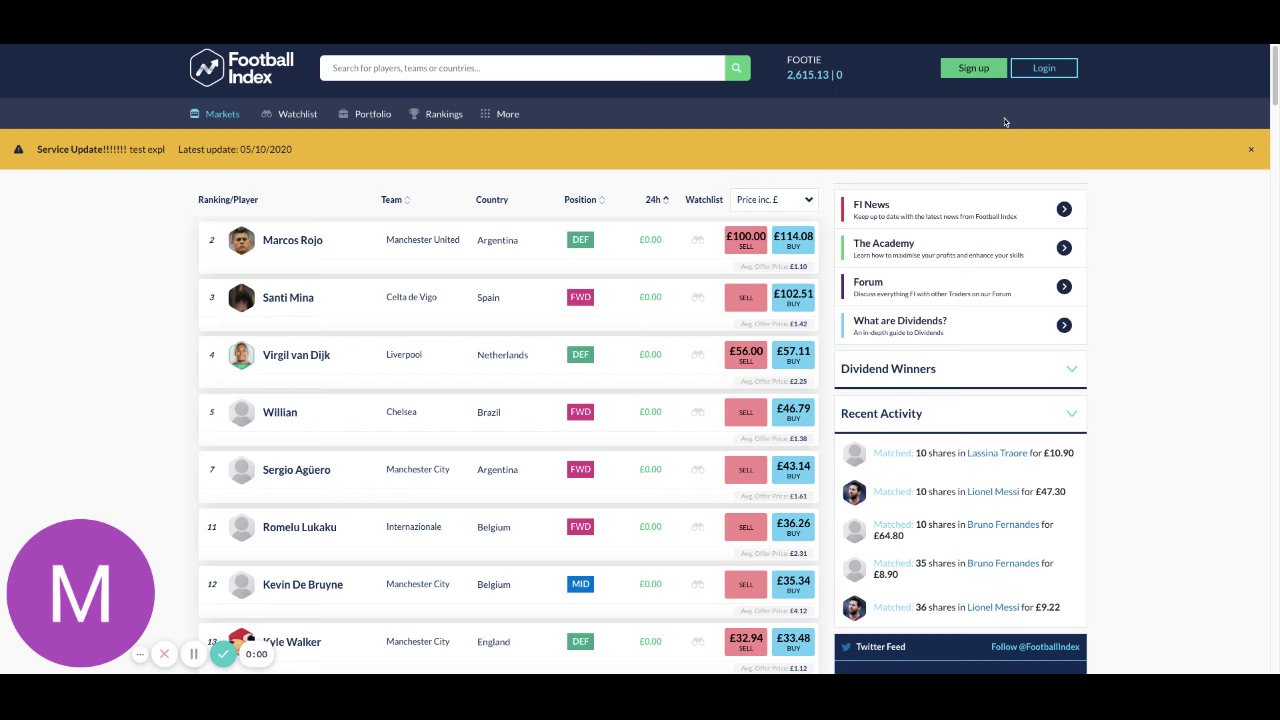This screenshot has width=1280, height=720.
Task: Open What are Dividends arrow icon
Action: [1064, 325]
